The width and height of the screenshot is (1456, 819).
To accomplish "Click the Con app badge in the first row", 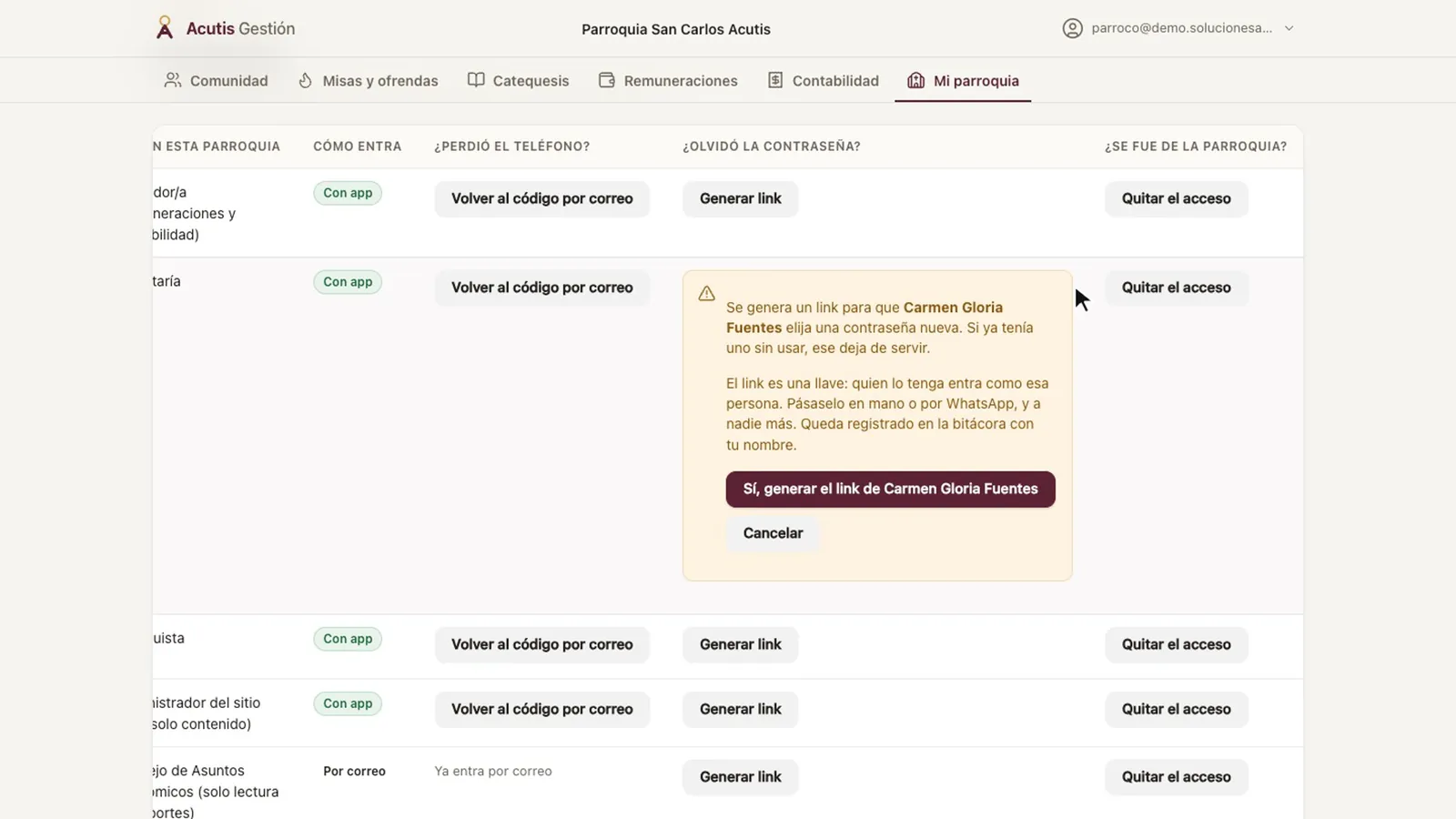I will tap(348, 193).
